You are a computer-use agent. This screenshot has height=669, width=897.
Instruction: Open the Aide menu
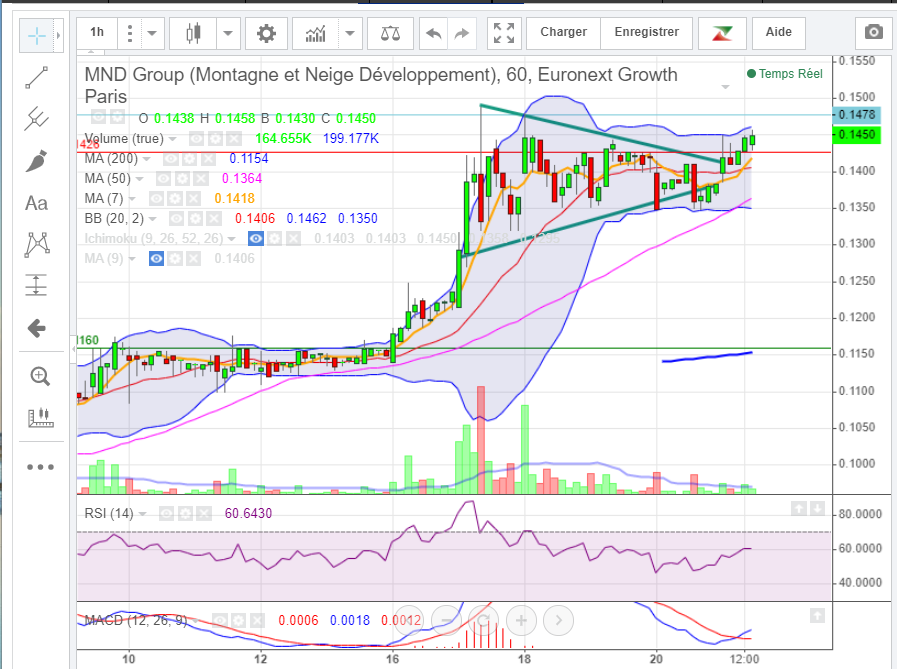click(779, 32)
